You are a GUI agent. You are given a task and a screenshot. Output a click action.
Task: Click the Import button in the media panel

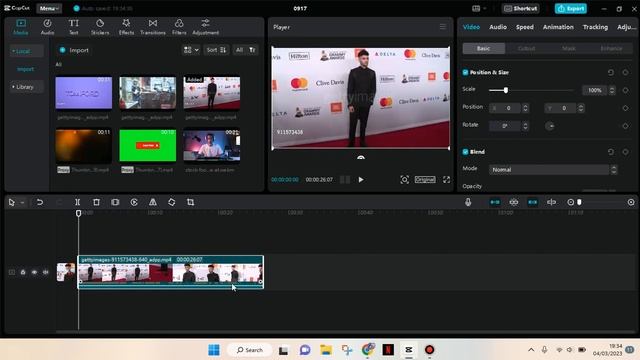coord(74,50)
